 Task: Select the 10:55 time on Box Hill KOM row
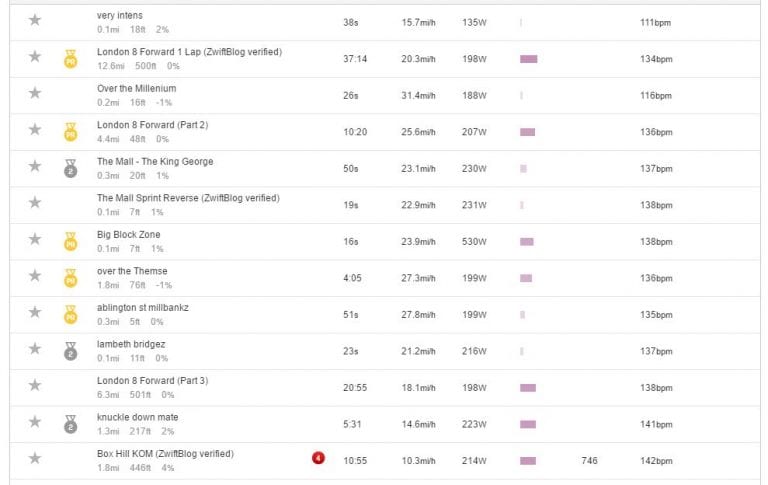click(355, 461)
